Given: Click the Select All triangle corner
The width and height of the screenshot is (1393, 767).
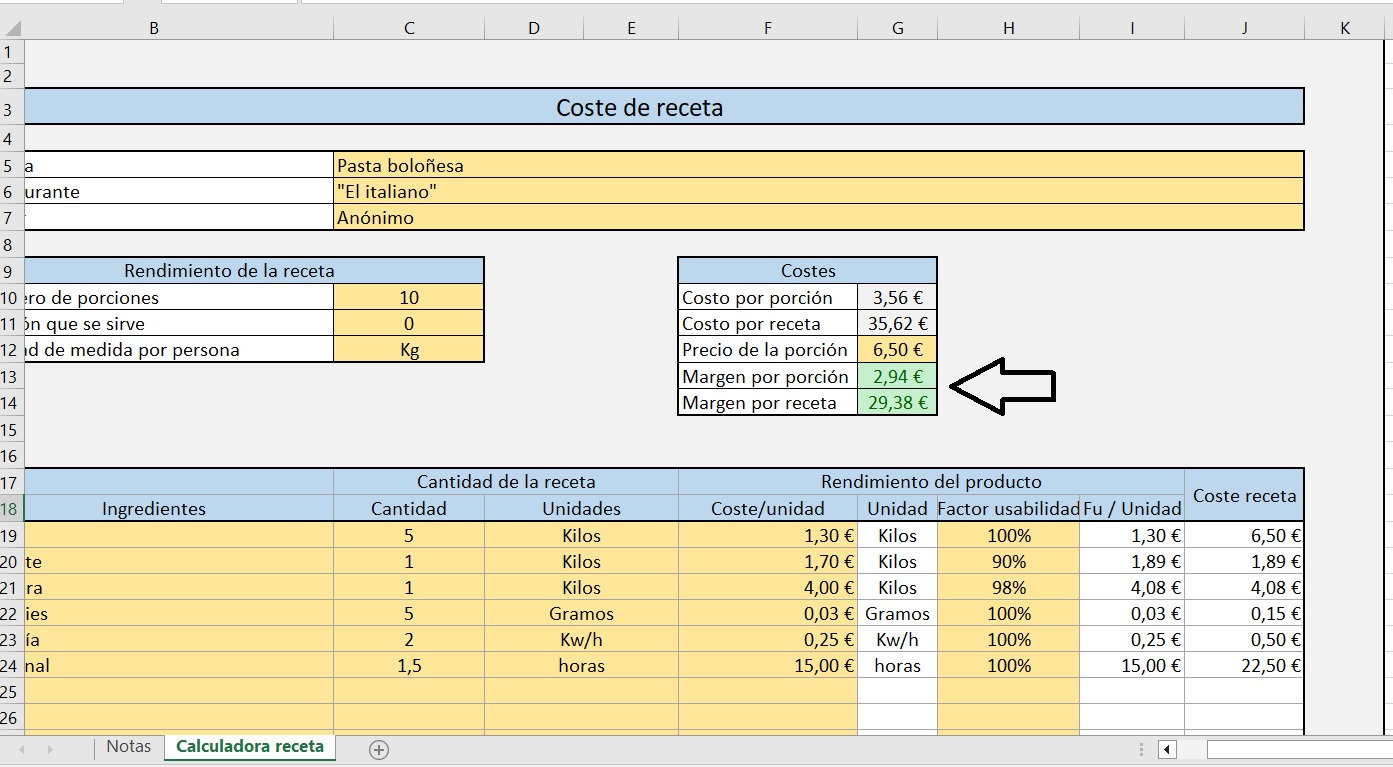Looking at the screenshot, I should point(11,26).
